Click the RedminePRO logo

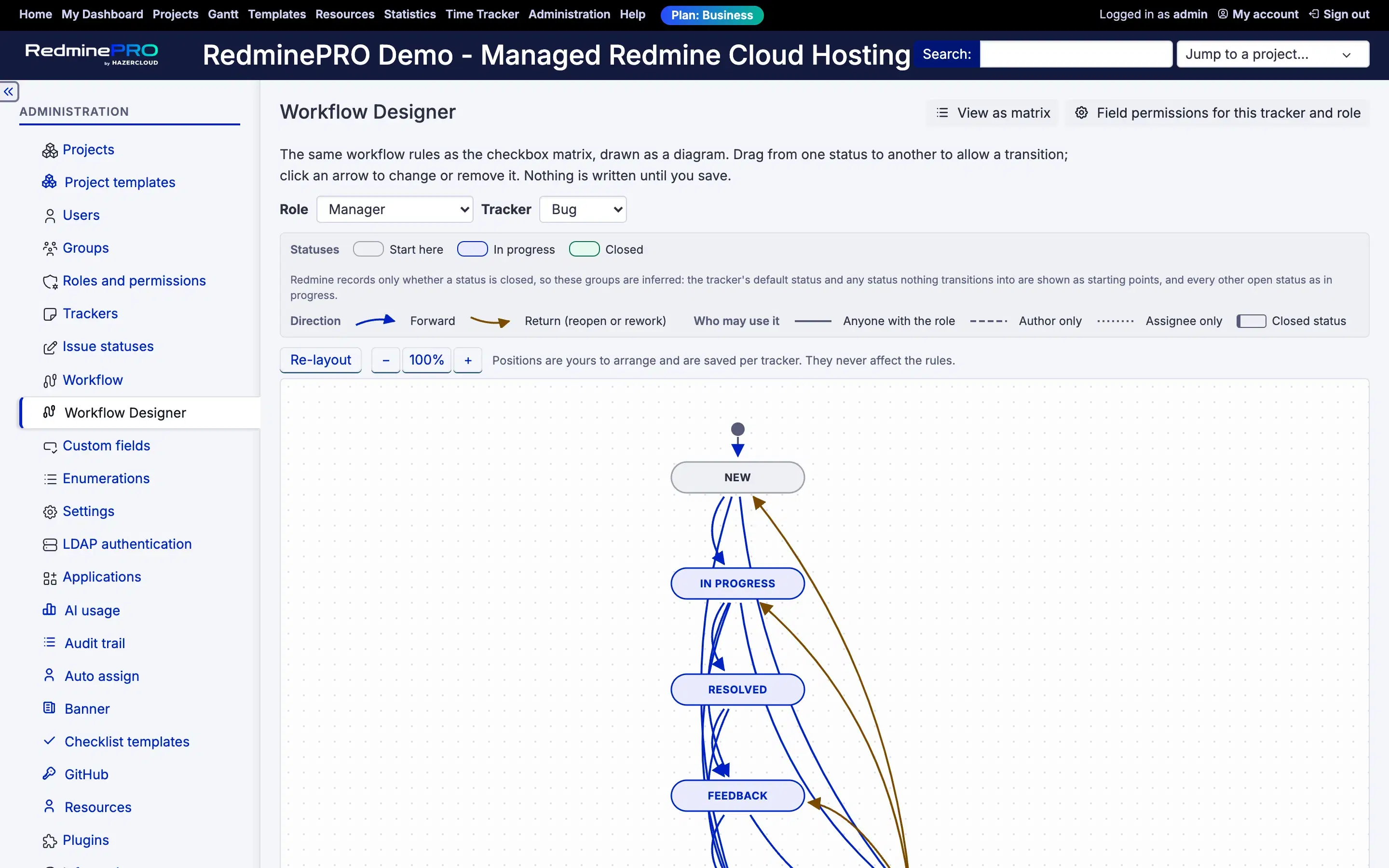pos(92,54)
